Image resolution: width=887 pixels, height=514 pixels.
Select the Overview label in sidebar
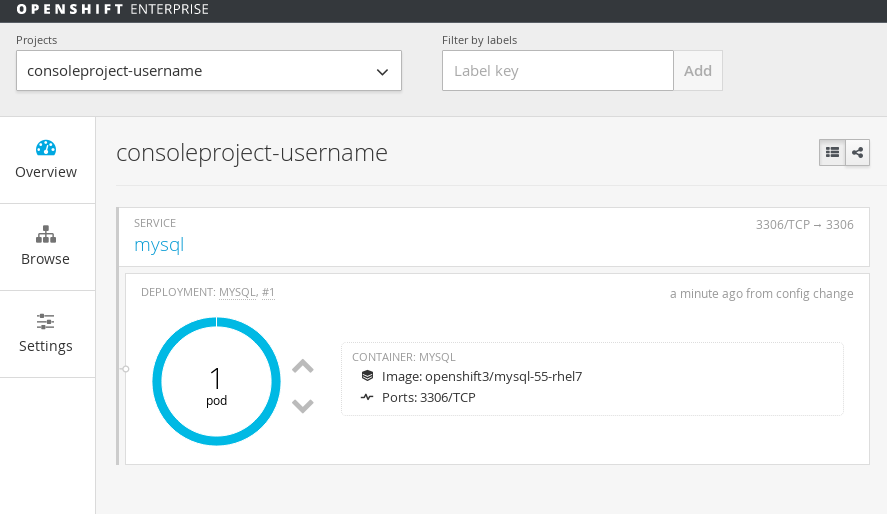click(46, 172)
